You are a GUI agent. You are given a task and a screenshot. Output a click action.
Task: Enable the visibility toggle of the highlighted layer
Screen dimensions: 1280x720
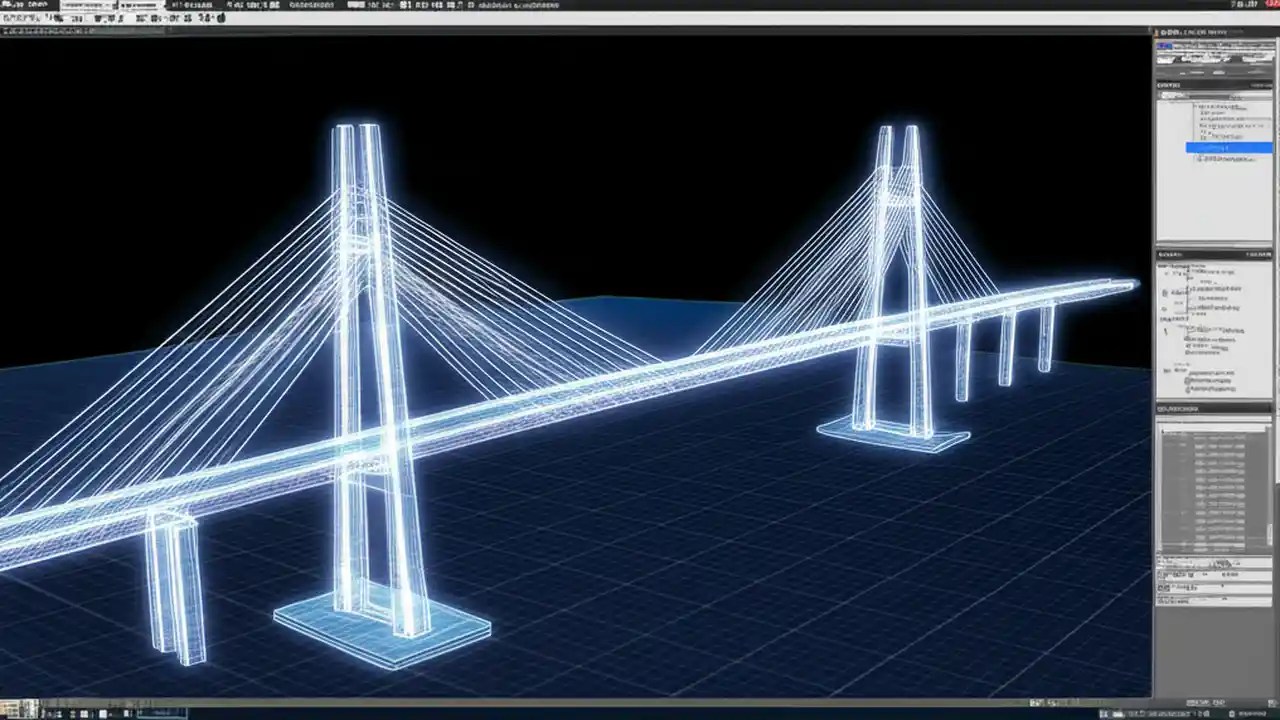click(1192, 147)
